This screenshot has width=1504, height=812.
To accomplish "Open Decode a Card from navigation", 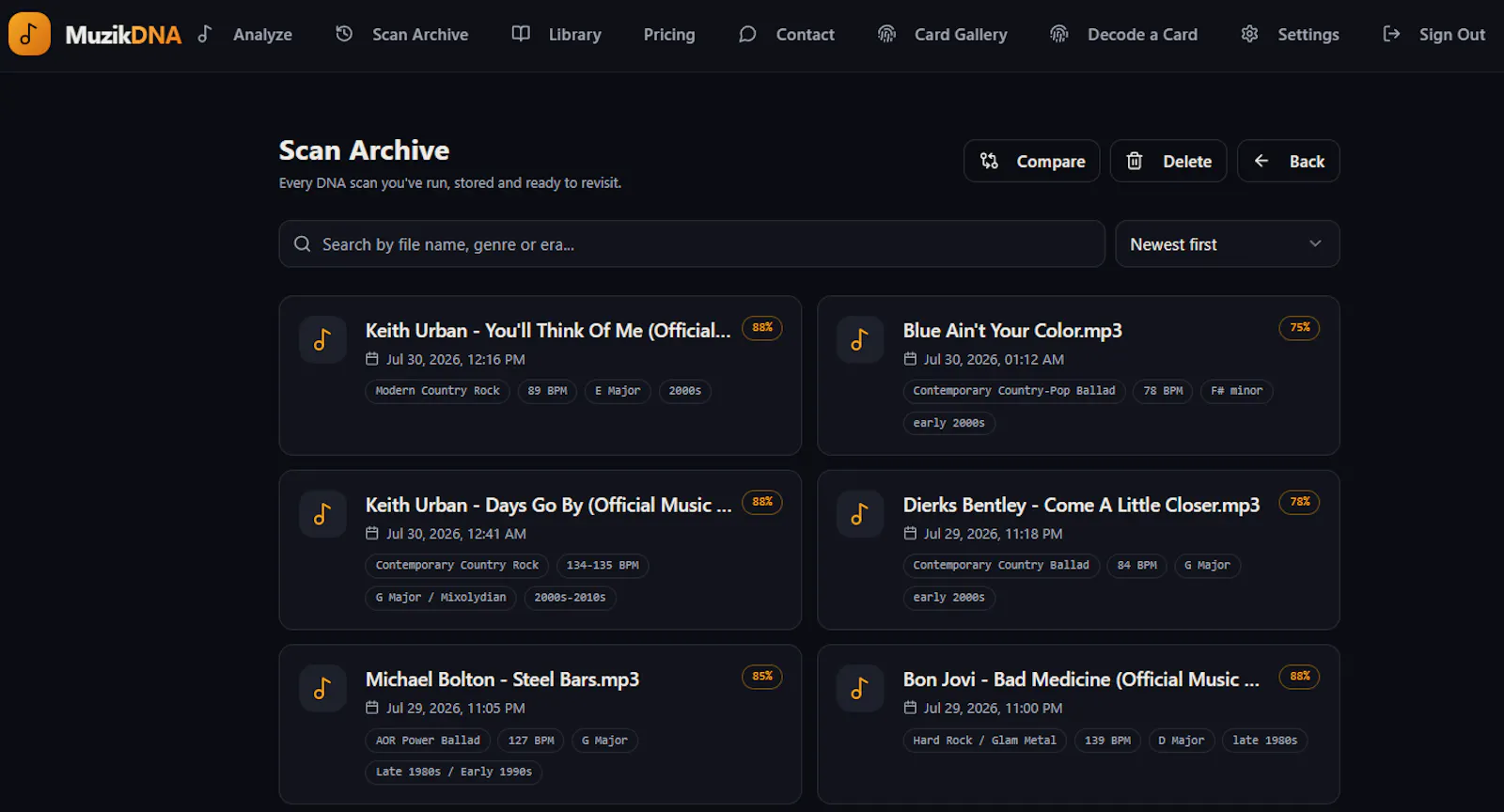I will tap(1142, 35).
